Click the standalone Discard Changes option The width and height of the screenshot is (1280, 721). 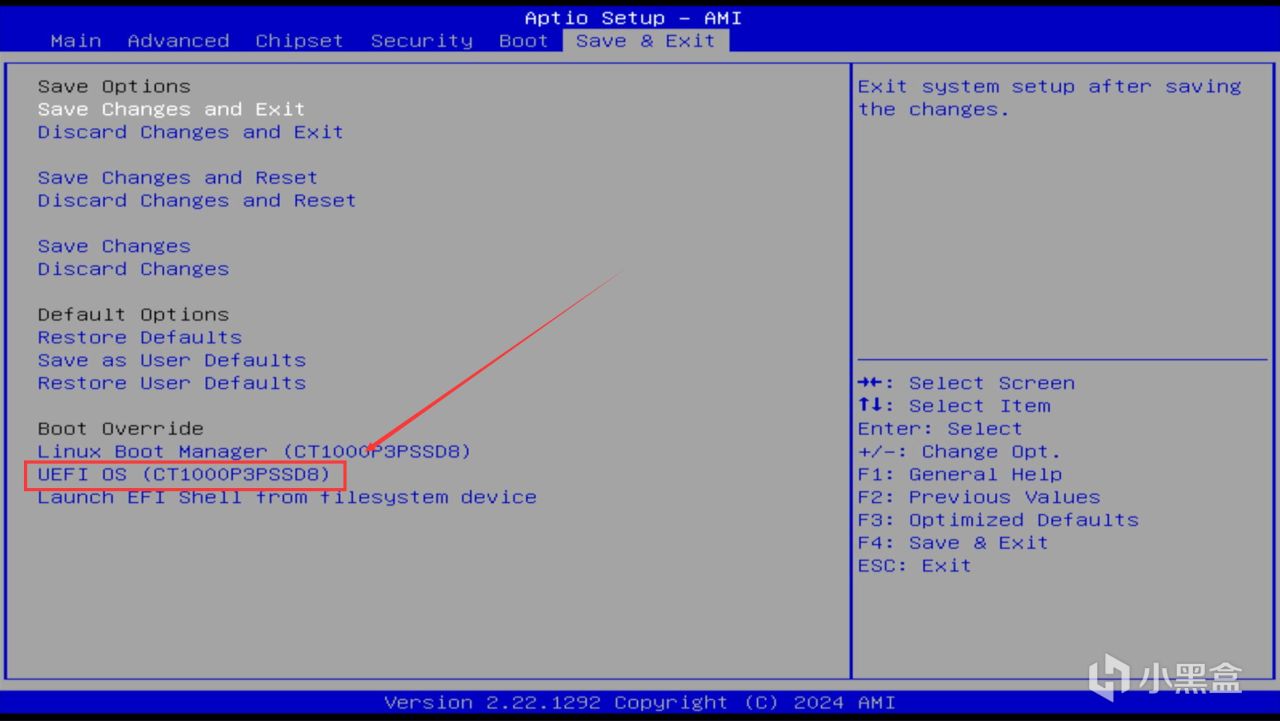point(133,269)
